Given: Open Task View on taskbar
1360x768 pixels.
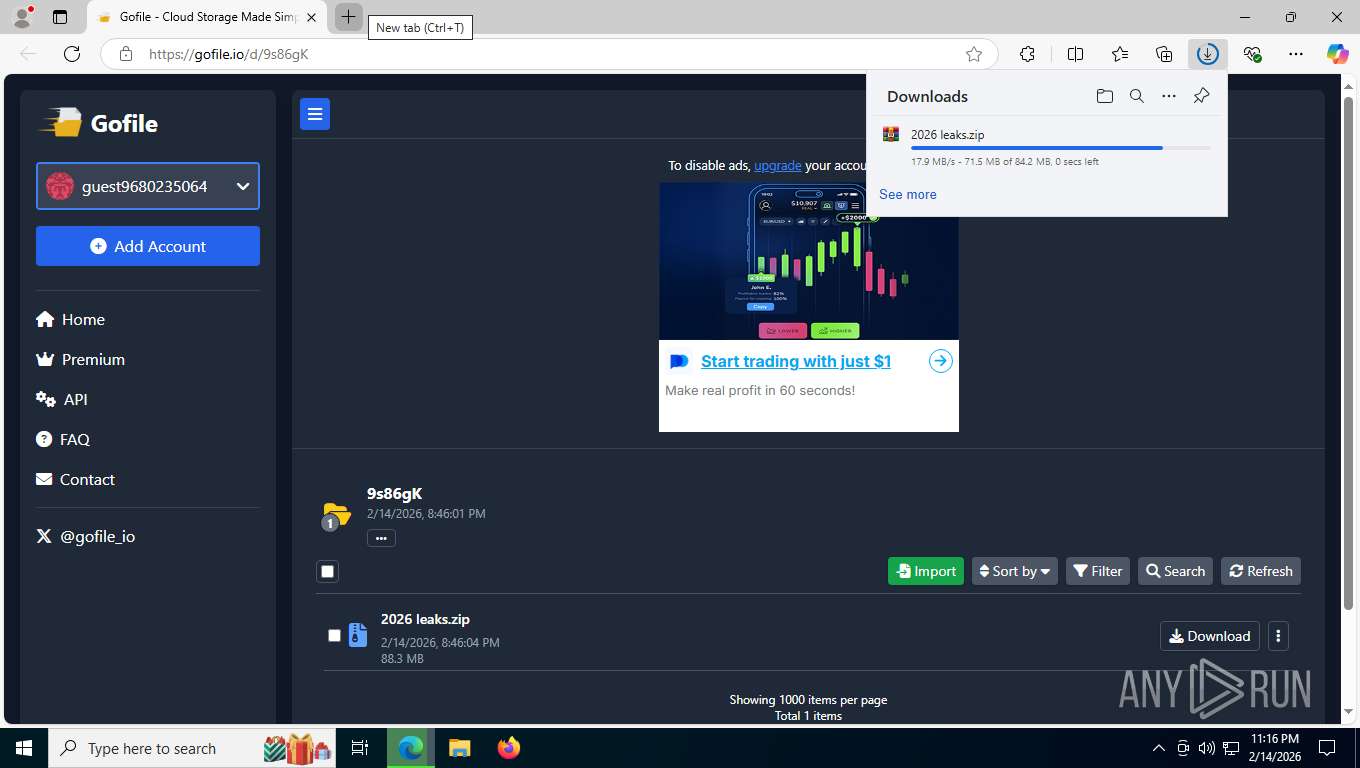Looking at the screenshot, I should (x=360, y=748).
